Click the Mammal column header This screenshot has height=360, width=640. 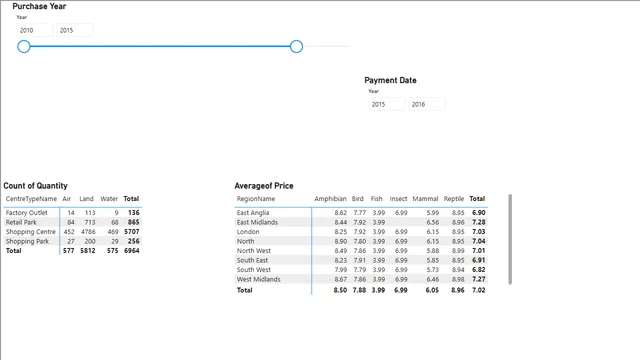tap(425, 199)
